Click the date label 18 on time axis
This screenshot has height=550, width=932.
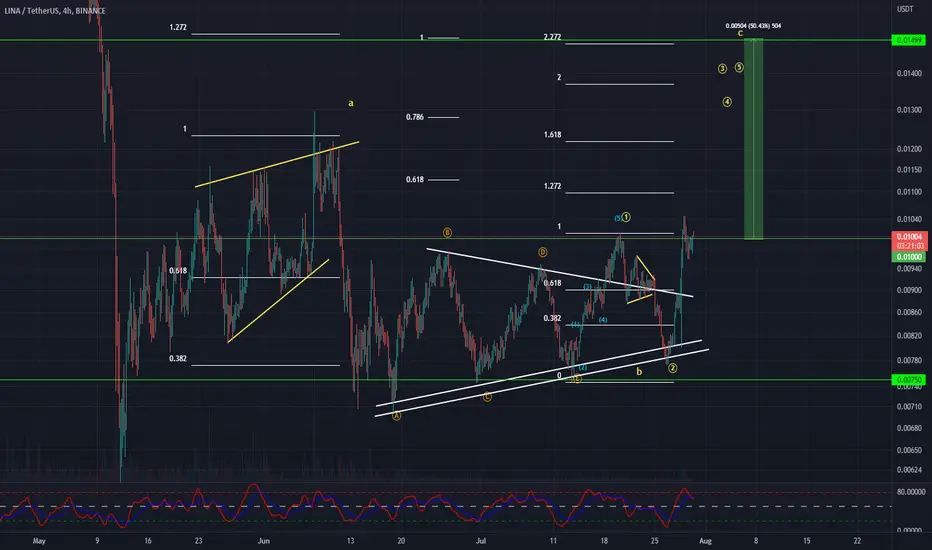[604, 541]
